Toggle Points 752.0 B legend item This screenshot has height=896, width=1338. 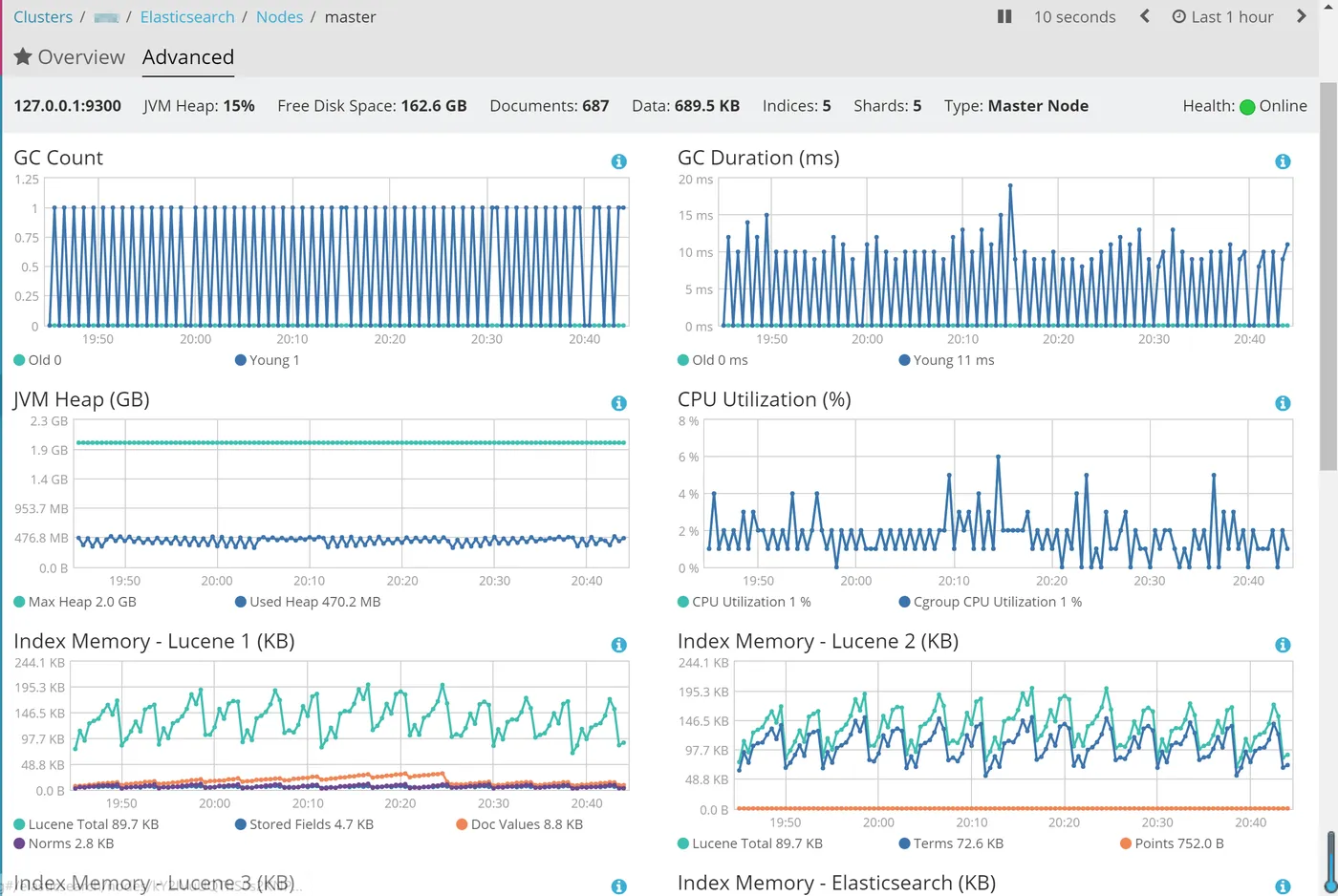point(1172,843)
